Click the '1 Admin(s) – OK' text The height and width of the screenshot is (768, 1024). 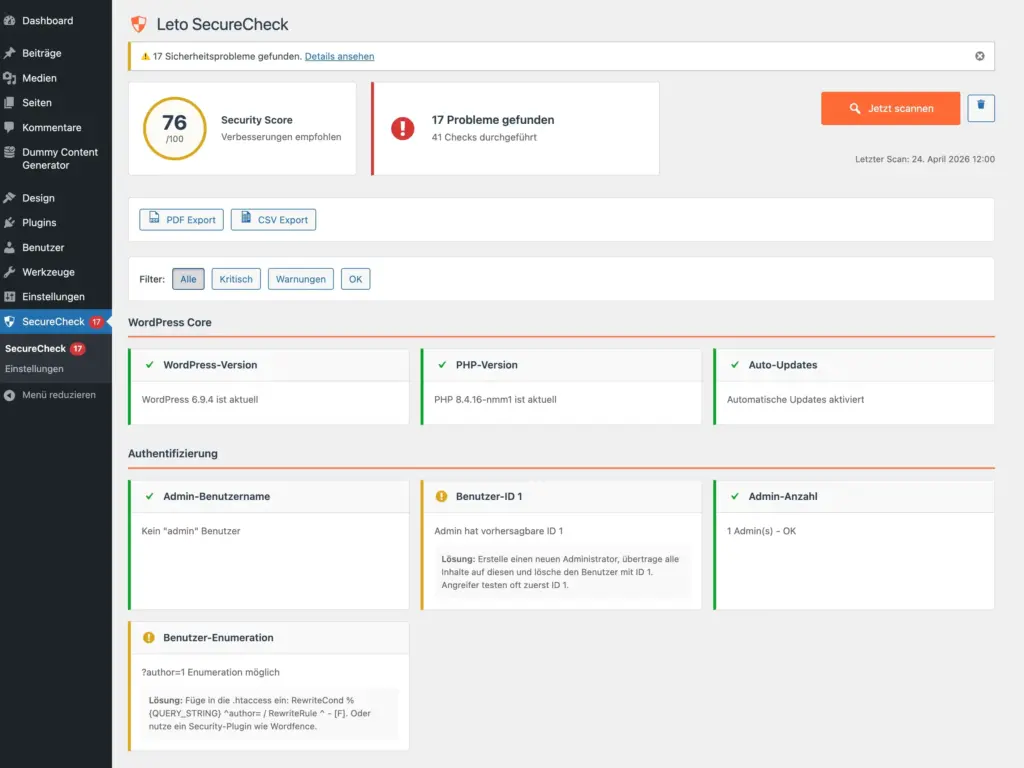tap(761, 531)
